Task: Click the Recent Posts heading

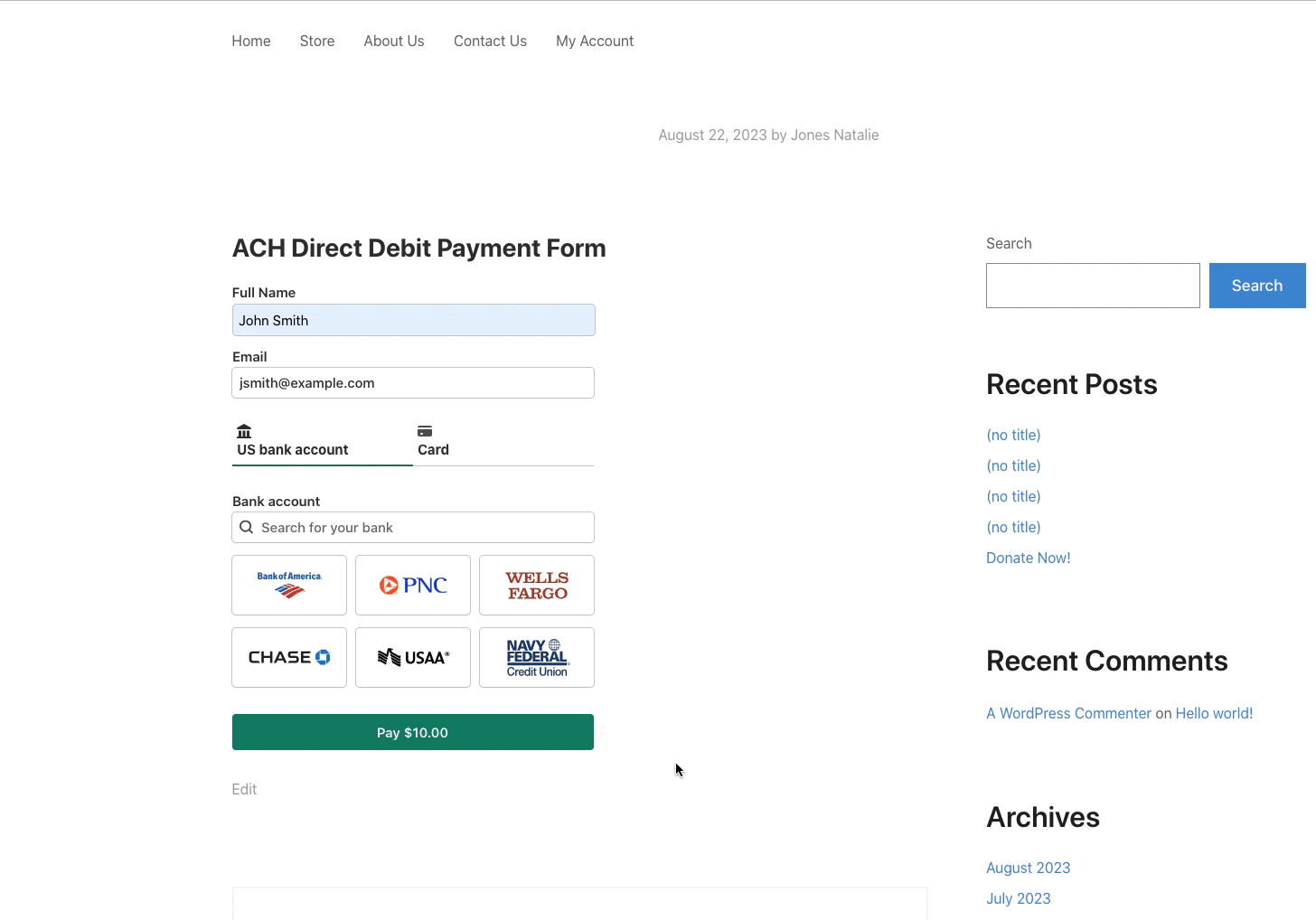Action: click(1072, 384)
